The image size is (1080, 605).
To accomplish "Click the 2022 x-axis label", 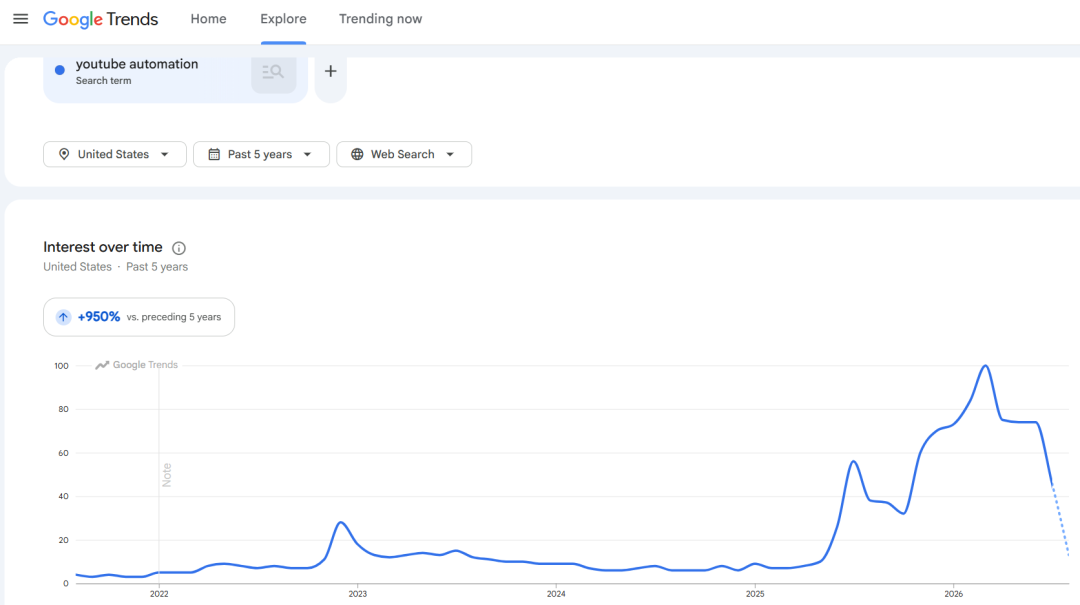I will [x=159, y=594].
